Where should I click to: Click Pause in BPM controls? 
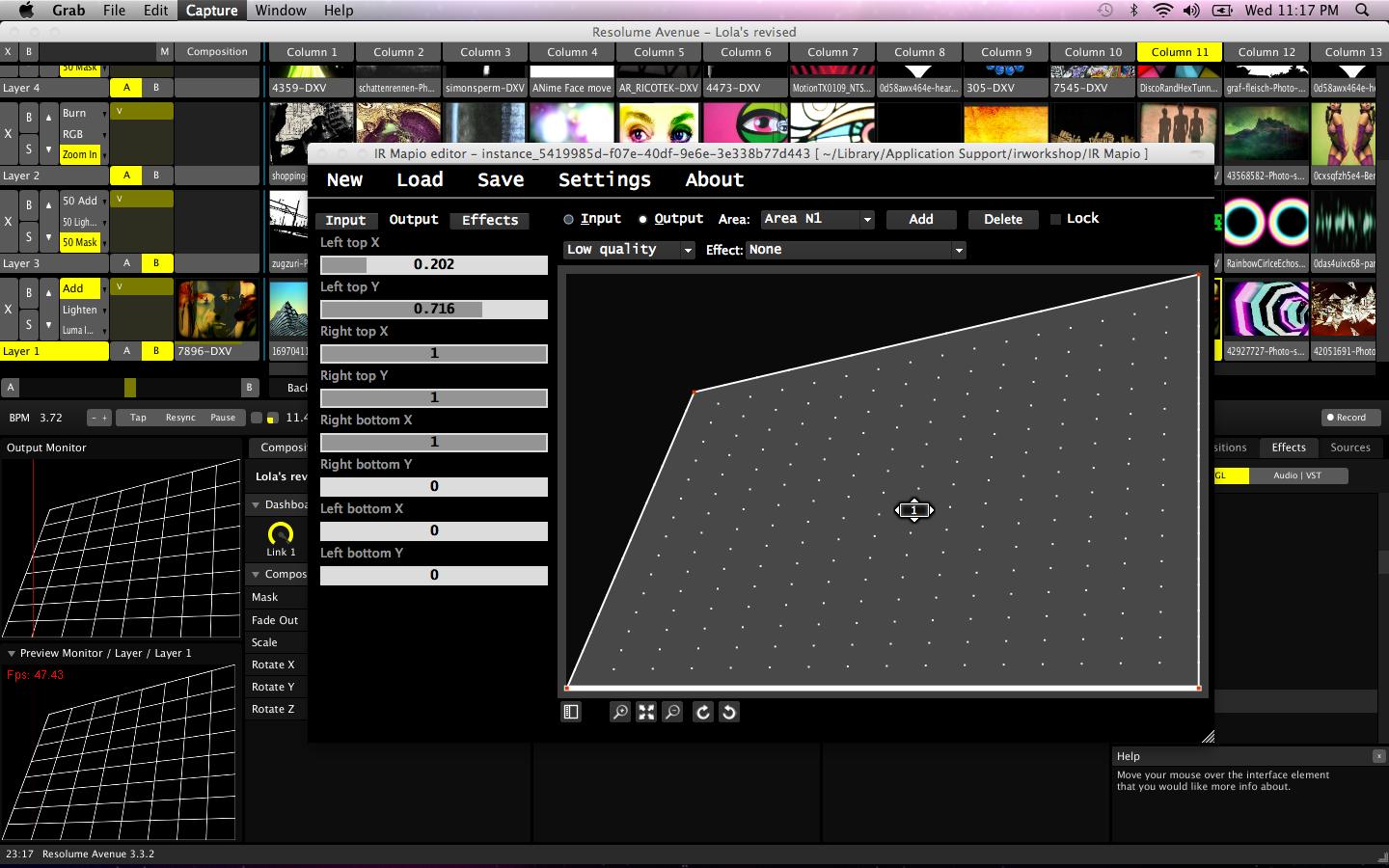tap(223, 418)
